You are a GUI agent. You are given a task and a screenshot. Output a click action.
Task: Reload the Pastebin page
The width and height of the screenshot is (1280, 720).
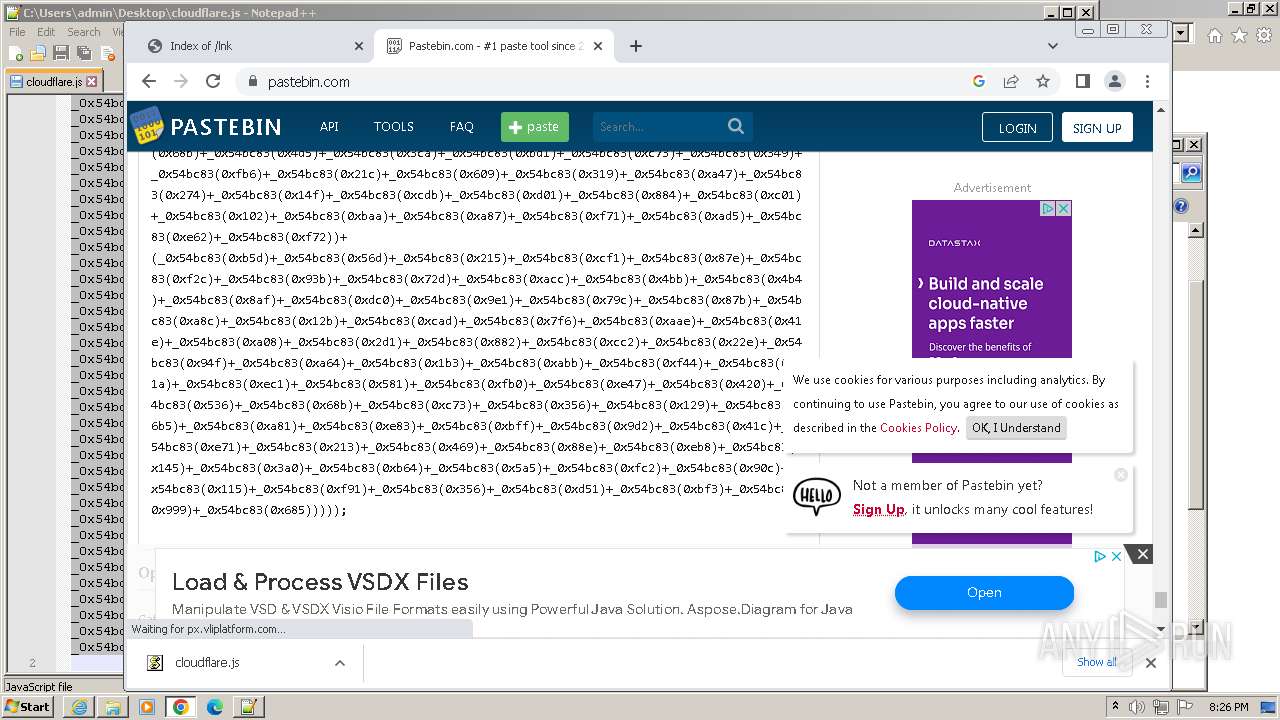click(213, 81)
